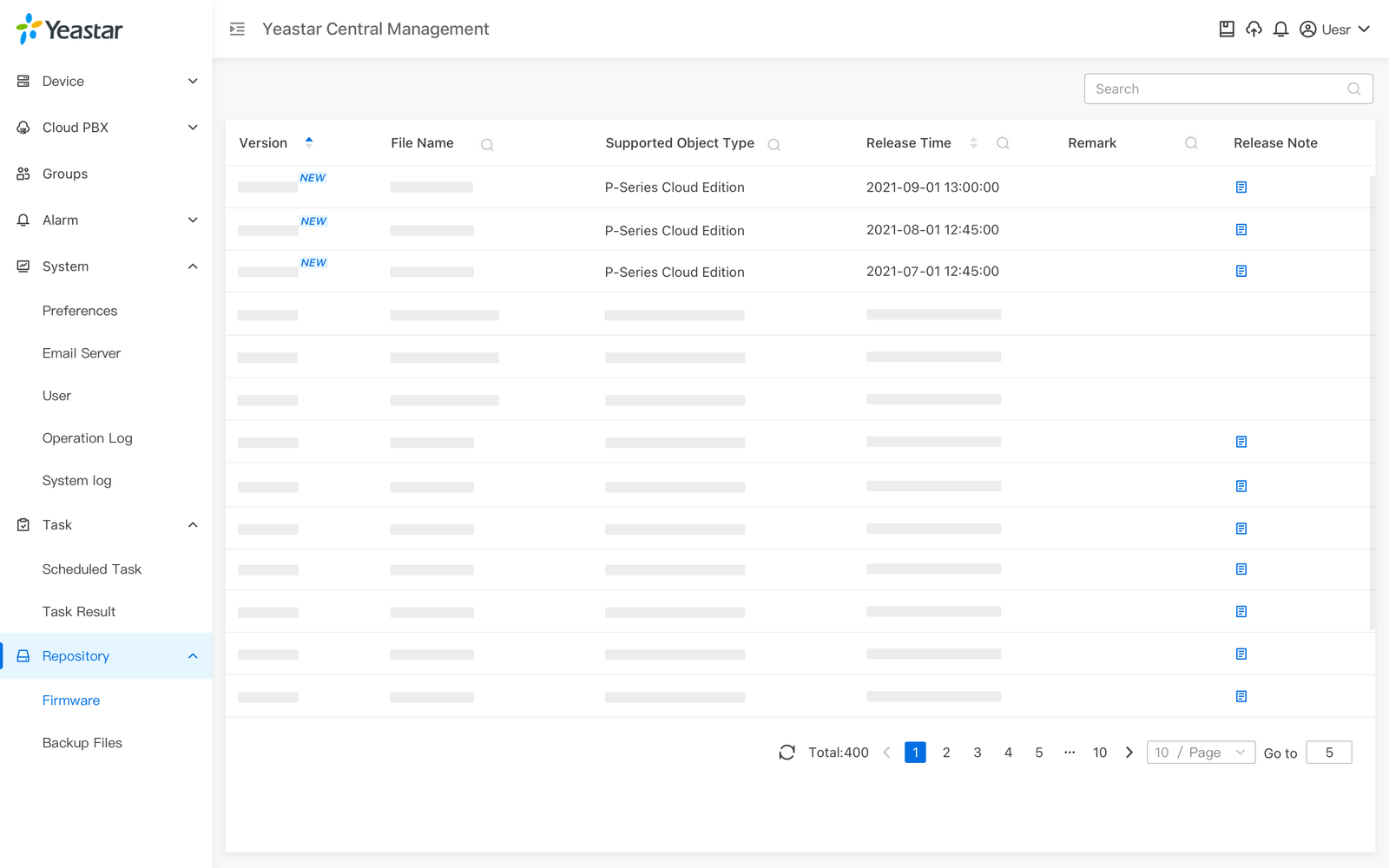Sort by Release Time arrows
Viewport: 1389px width, 868px height.
[973, 142]
